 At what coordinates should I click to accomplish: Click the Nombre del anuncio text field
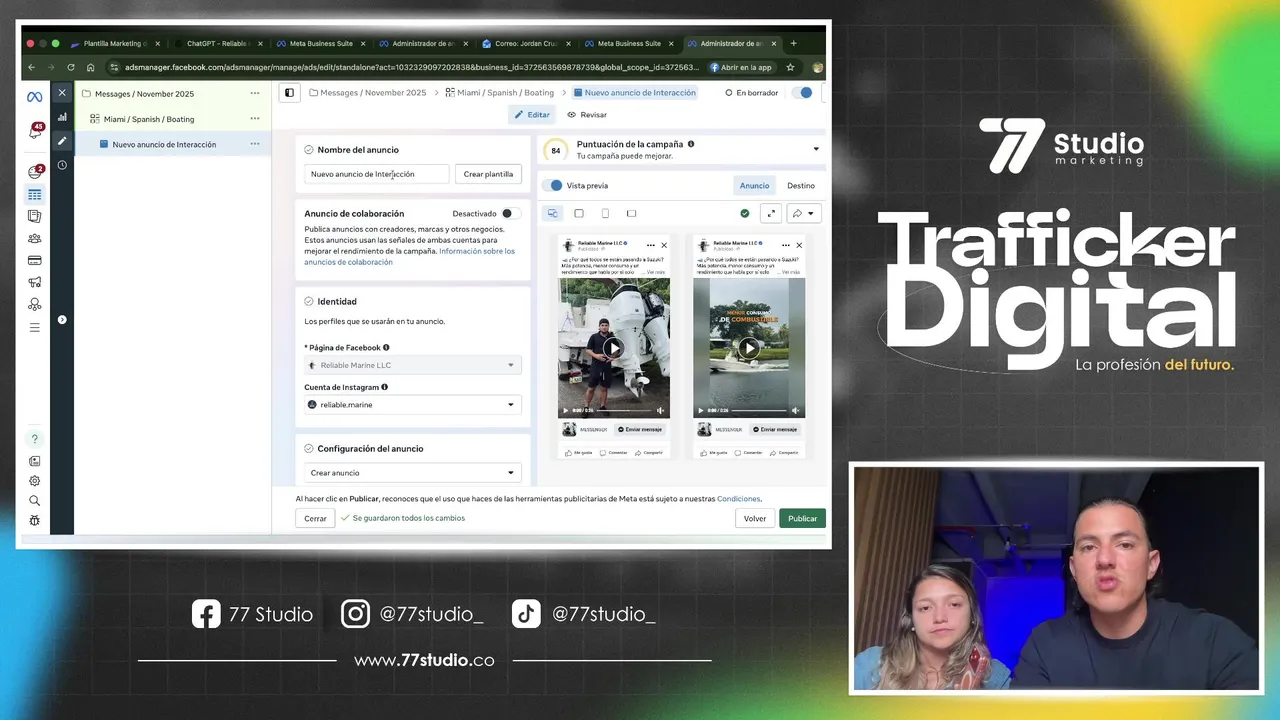click(x=377, y=174)
